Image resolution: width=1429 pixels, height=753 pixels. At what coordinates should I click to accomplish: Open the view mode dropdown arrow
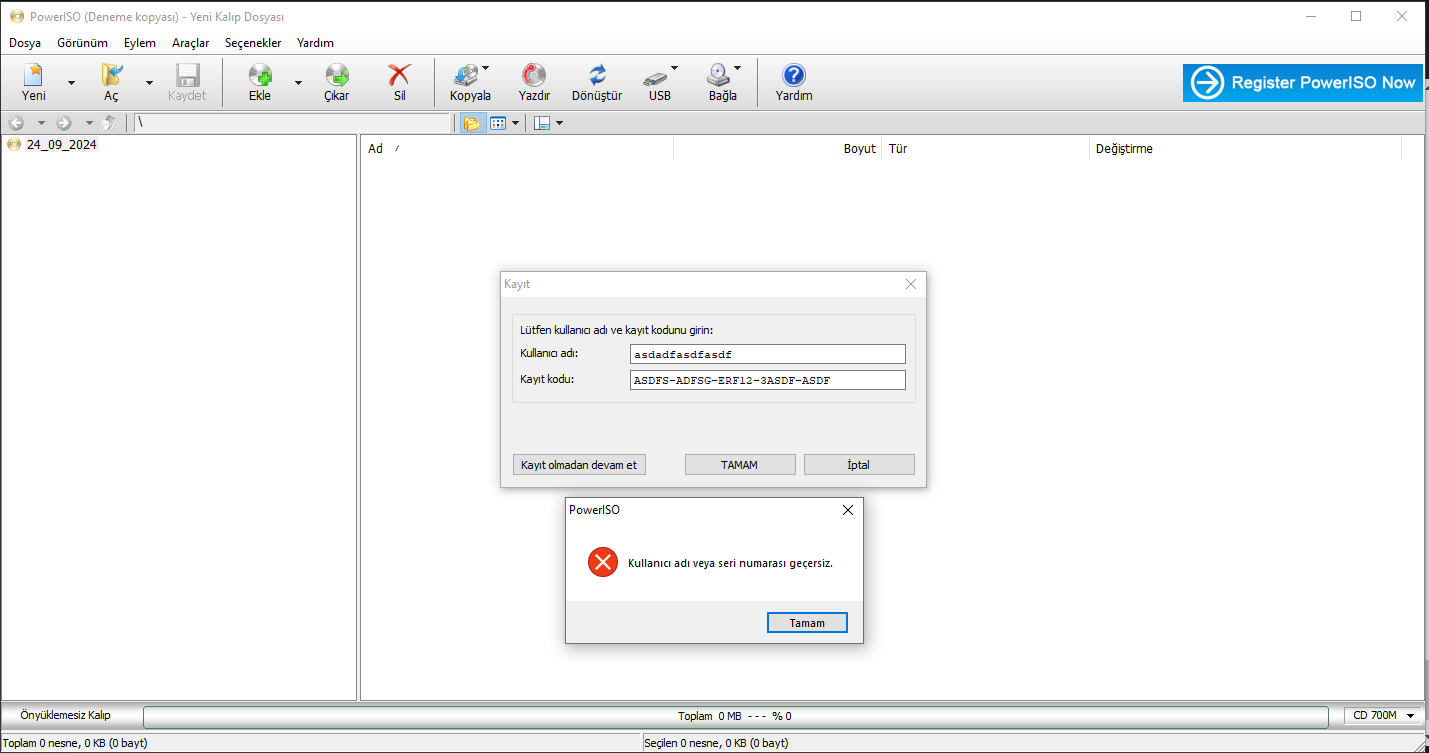click(516, 123)
